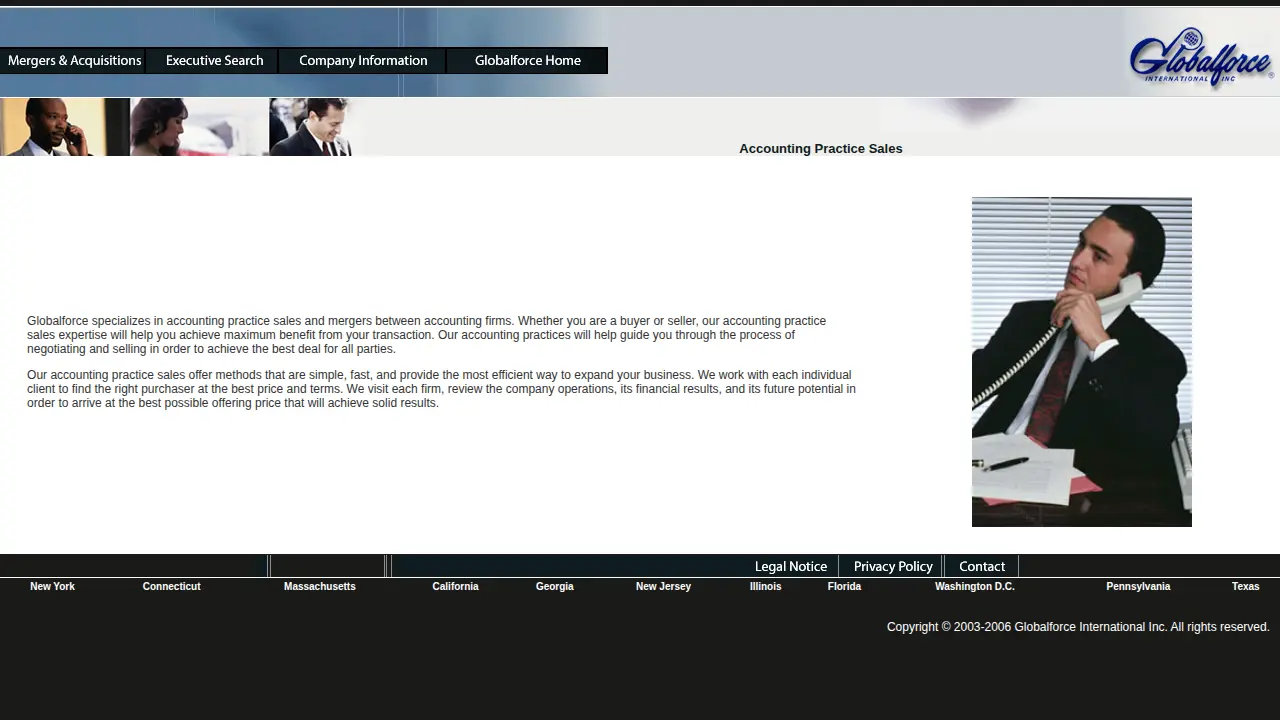Select the Florida office link
The width and height of the screenshot is (1280, 720).
click(x=844, y=586)
